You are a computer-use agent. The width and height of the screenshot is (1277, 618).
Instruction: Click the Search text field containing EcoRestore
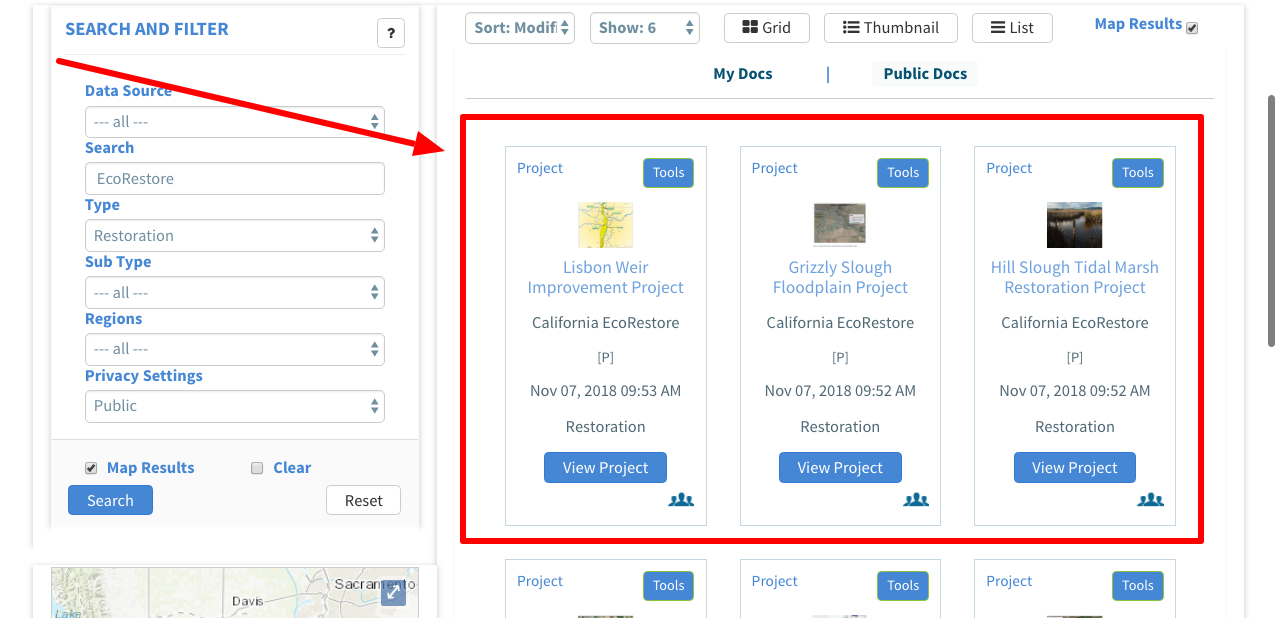coord(235,179)
